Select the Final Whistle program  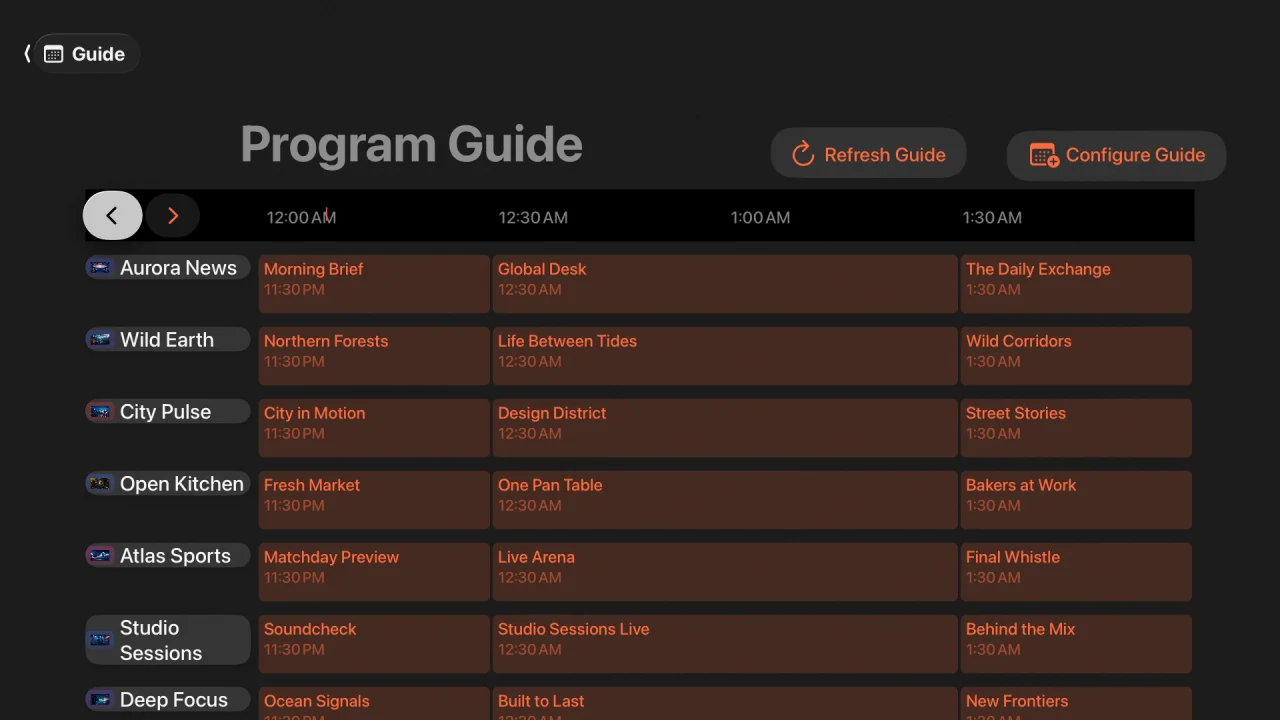[1076, 572]
